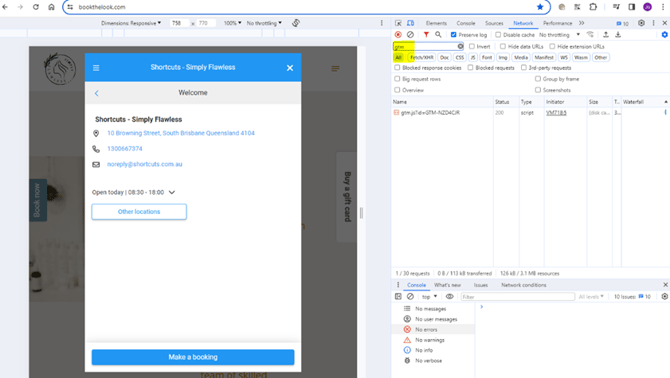Go back with the Welcome chevron
Screen dimensions: 670x378
(x=97, y=93)
